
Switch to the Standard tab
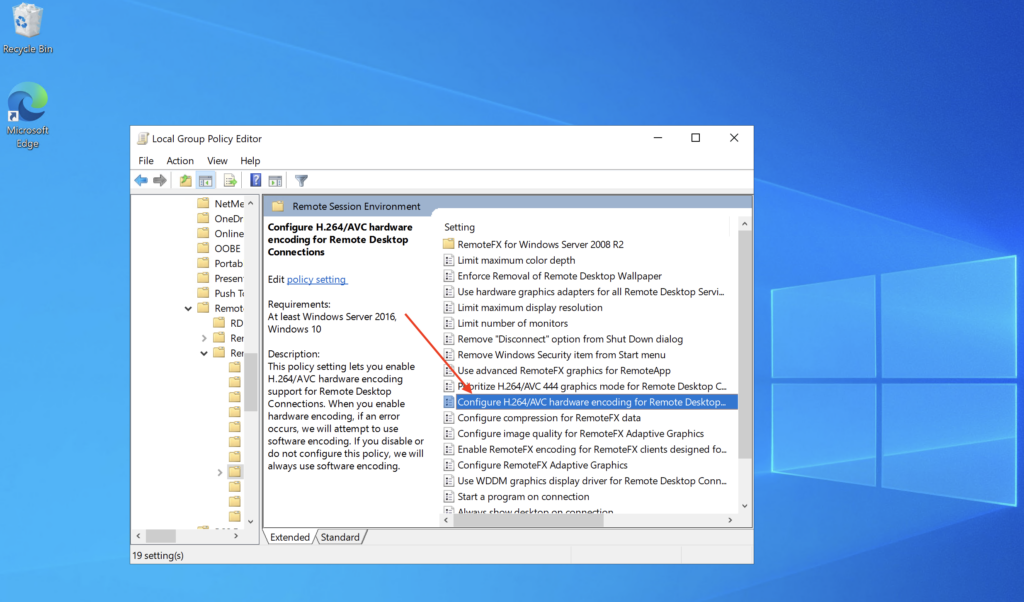(x=340, y=537)
